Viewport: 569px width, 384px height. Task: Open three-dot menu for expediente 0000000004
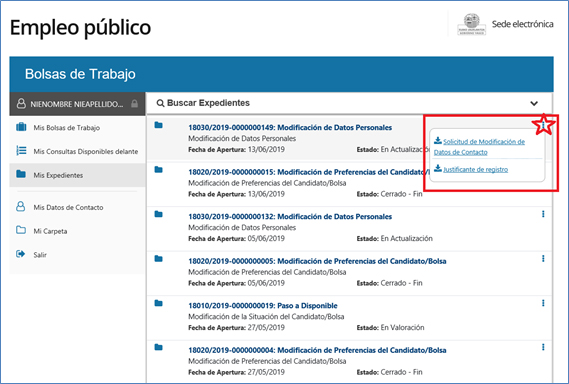click(543, 347)
